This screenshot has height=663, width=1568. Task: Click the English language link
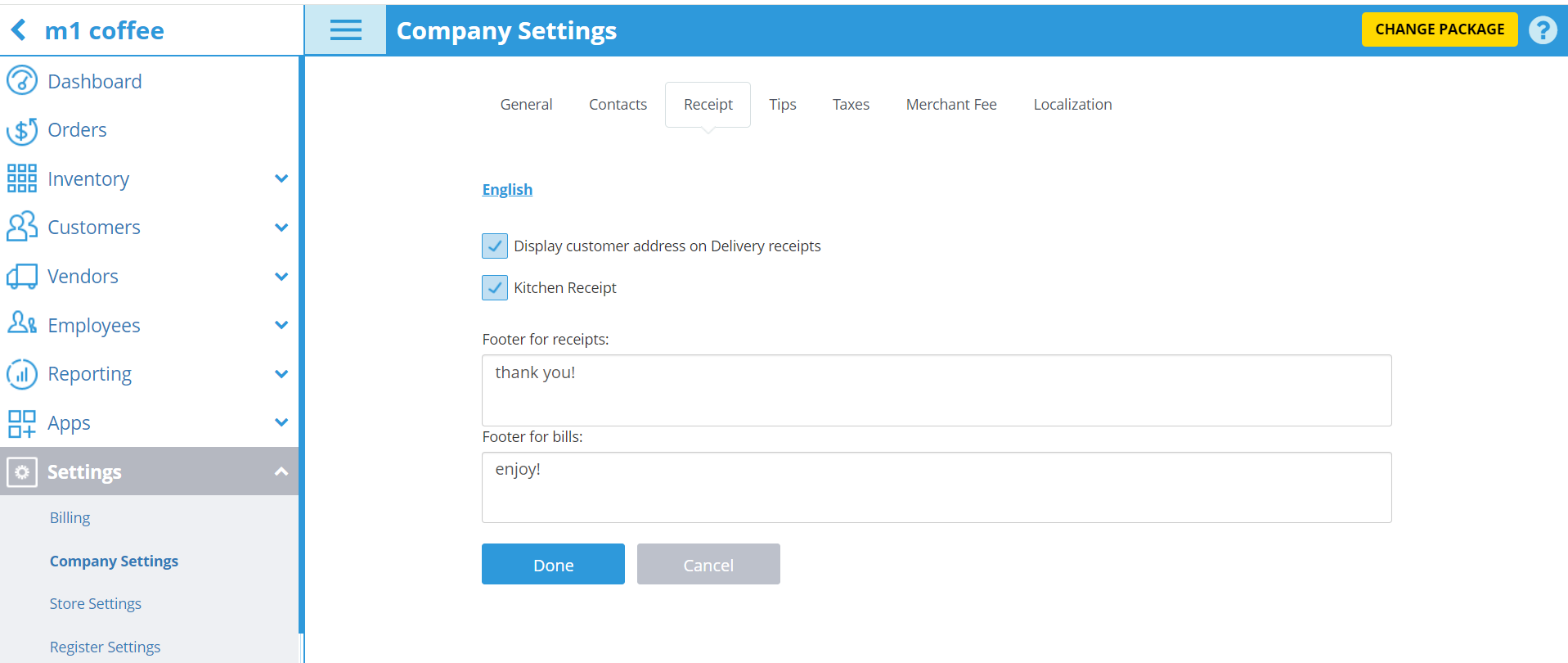pyautogui.click(x=507, y=189)
